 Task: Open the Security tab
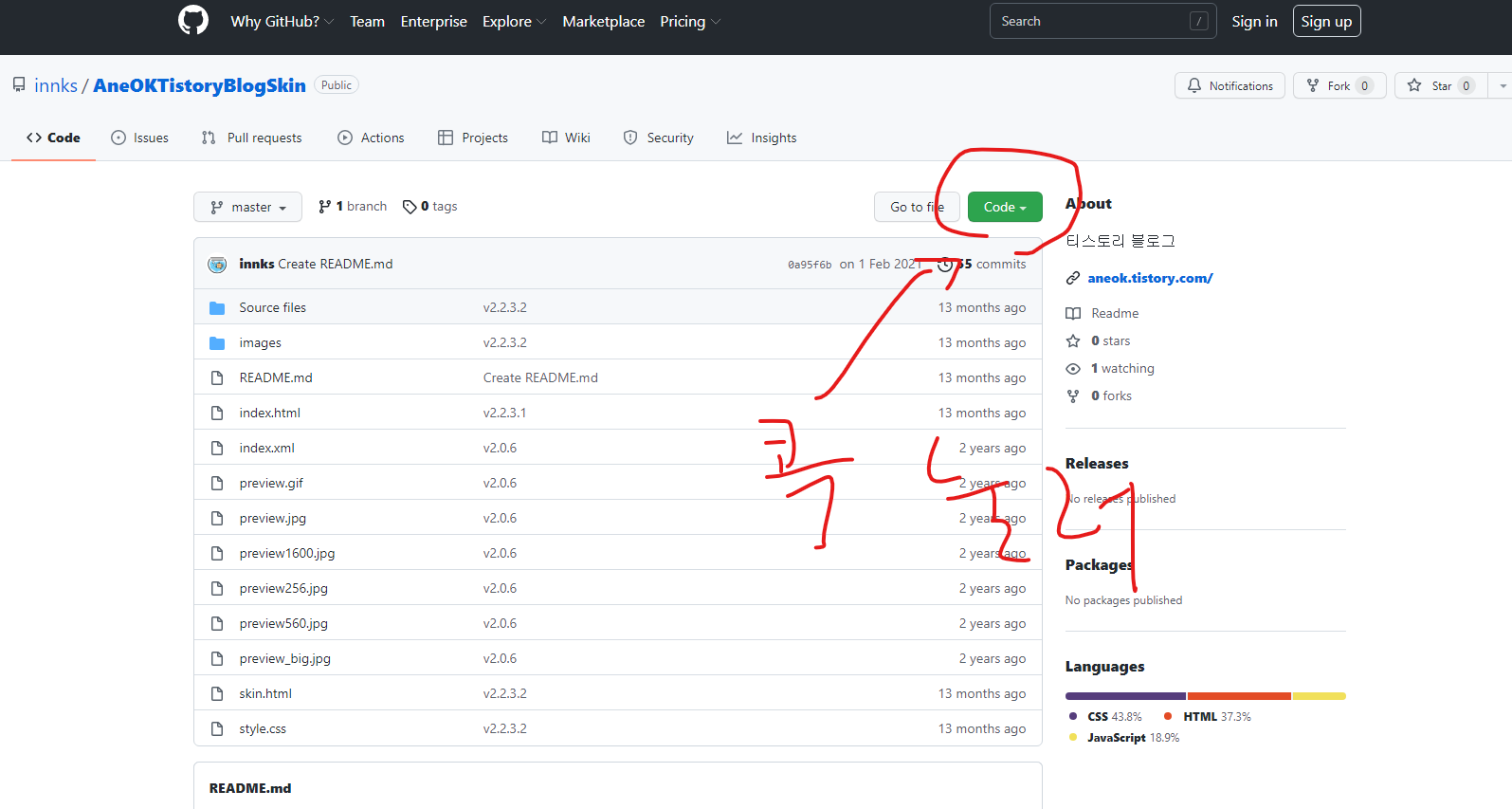[658, 138]
